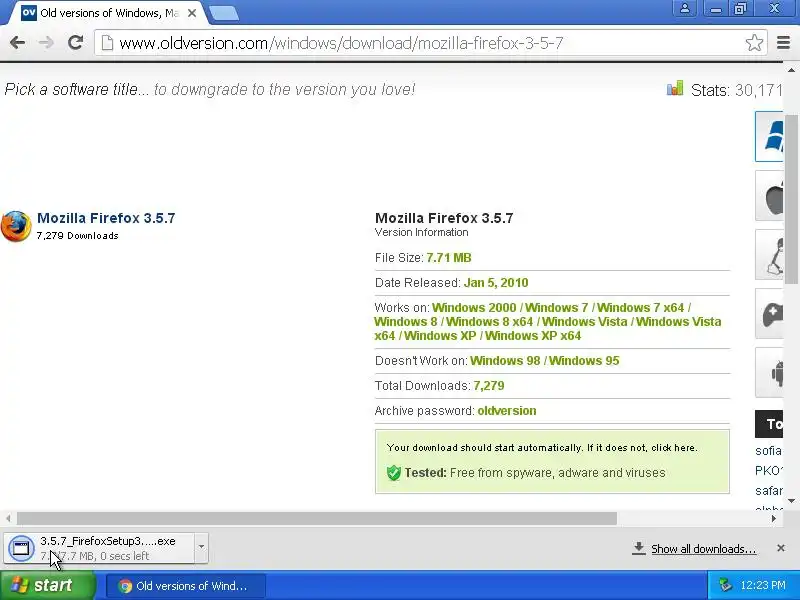Screen dimensions: 800x600
Task: Close the Old versions tab
Action: [x=192, y=13]
